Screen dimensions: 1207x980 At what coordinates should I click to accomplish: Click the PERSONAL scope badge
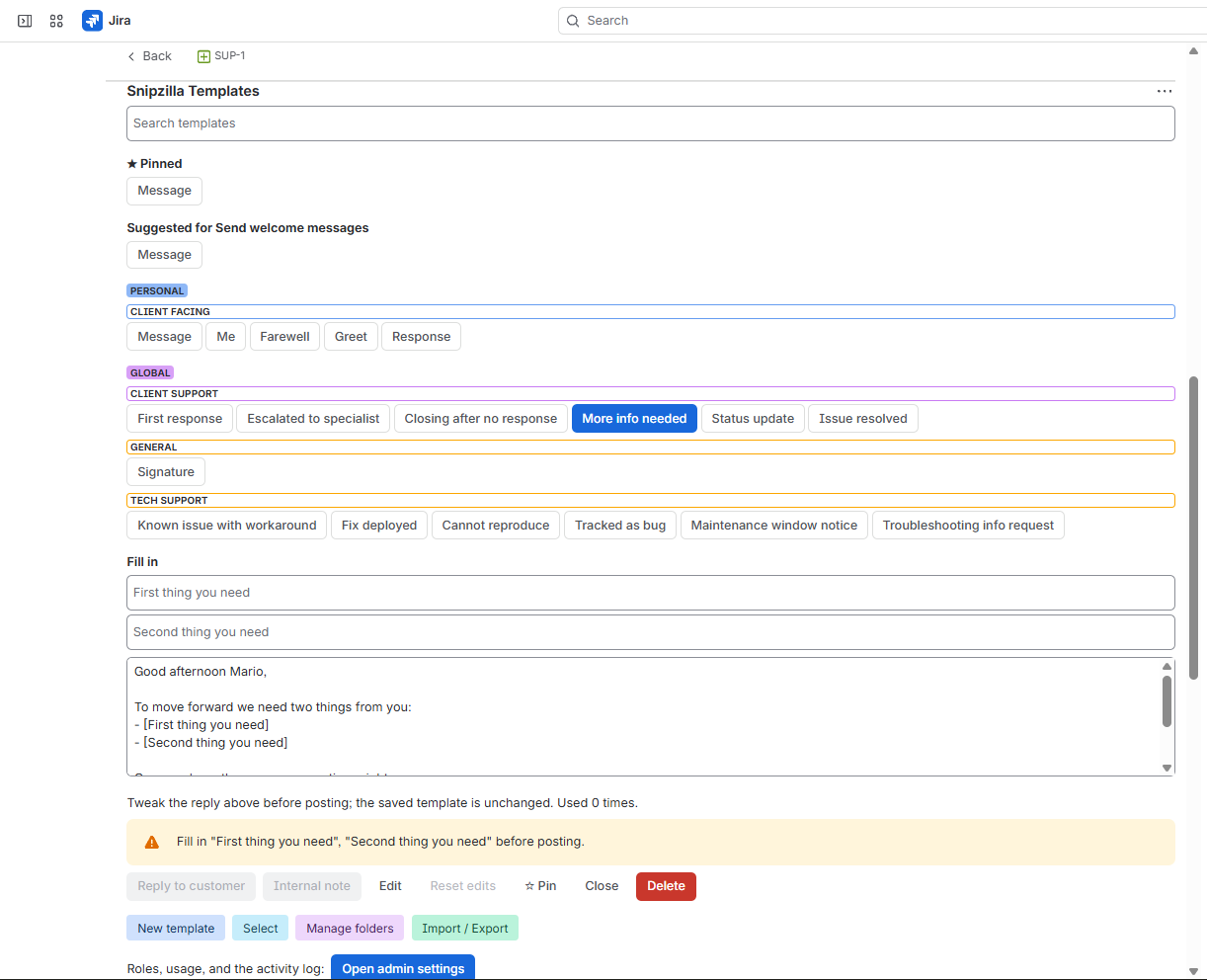157,290
